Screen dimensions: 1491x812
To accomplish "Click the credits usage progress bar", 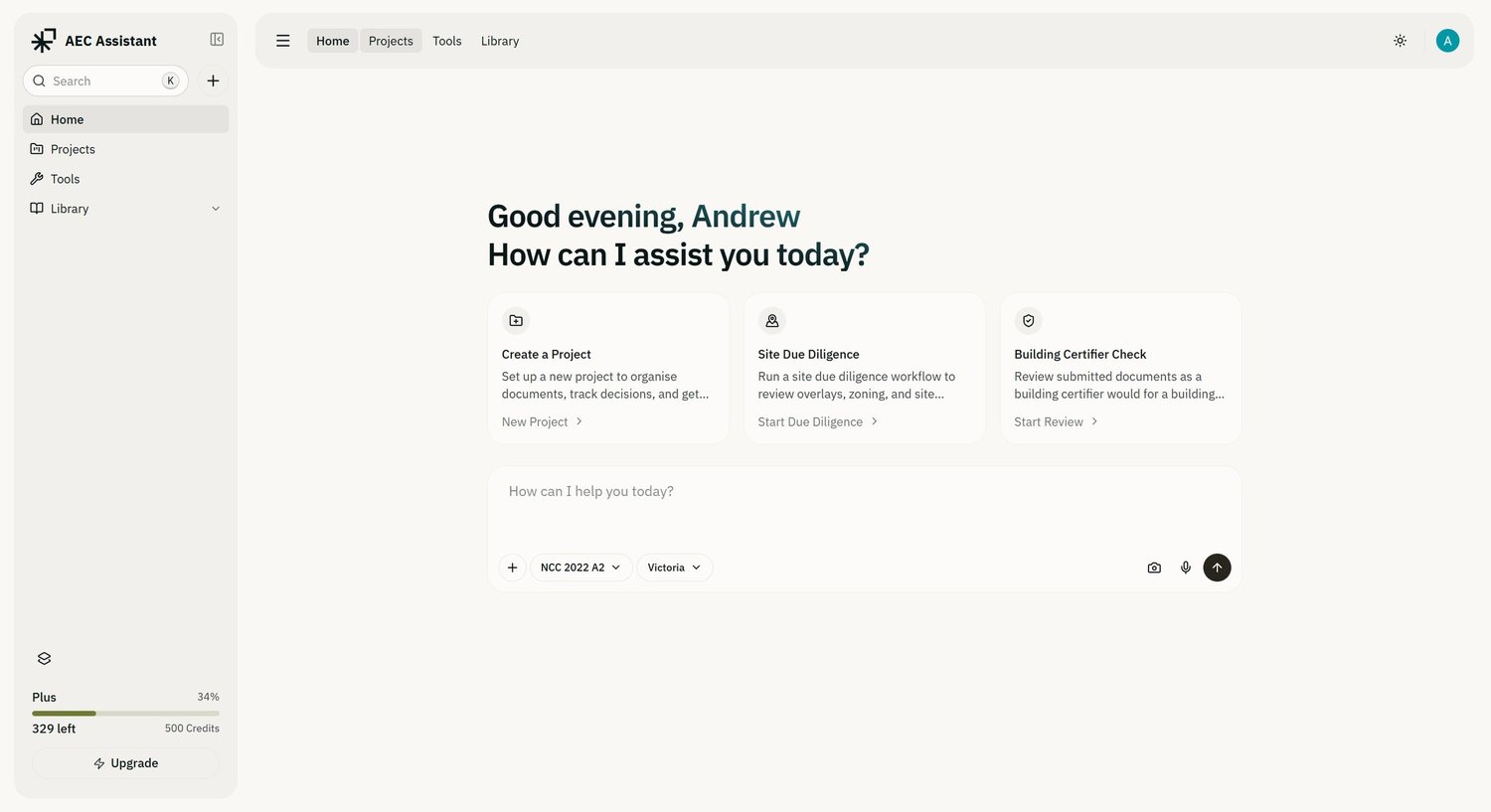I will coord(125,714).
